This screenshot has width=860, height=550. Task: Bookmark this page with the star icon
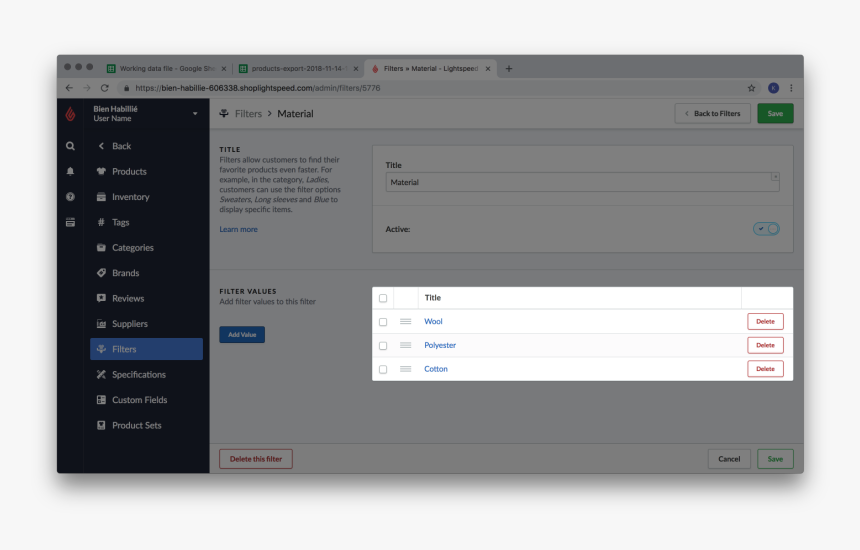point(752,88)
